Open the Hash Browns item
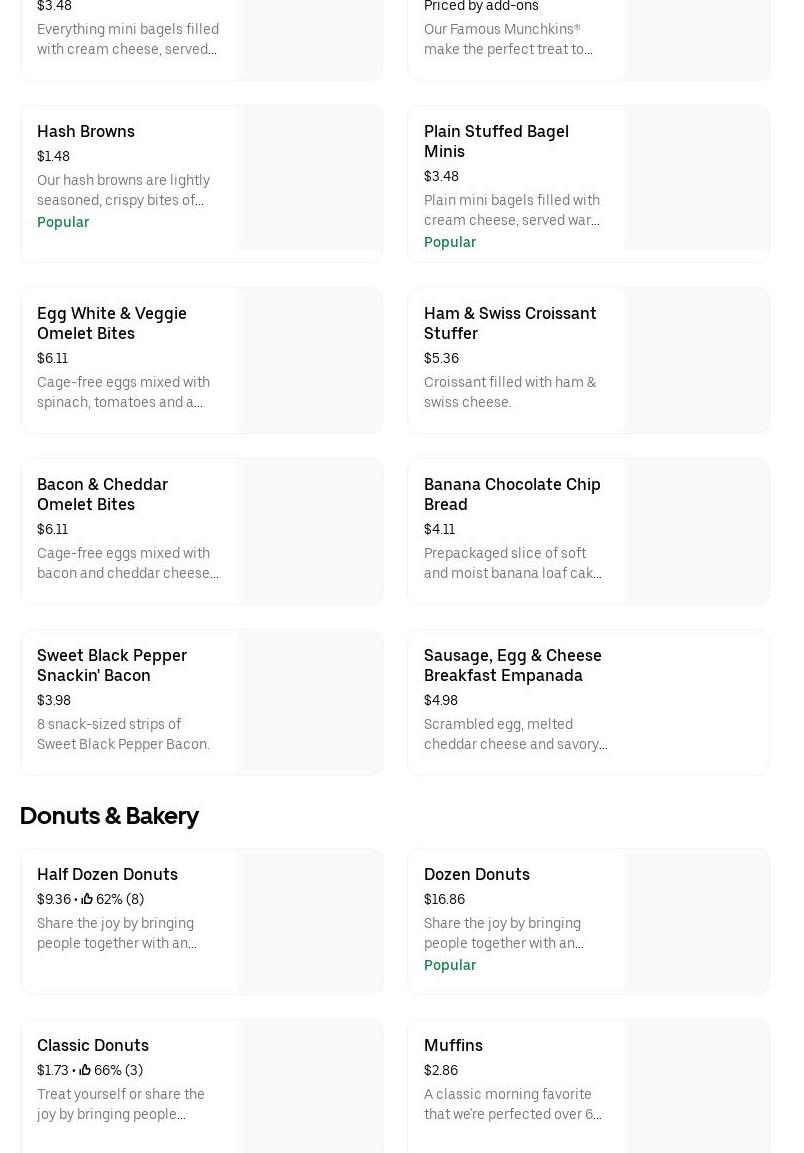804x1153 pixels. pyautogui.click(x=86, y=131)
